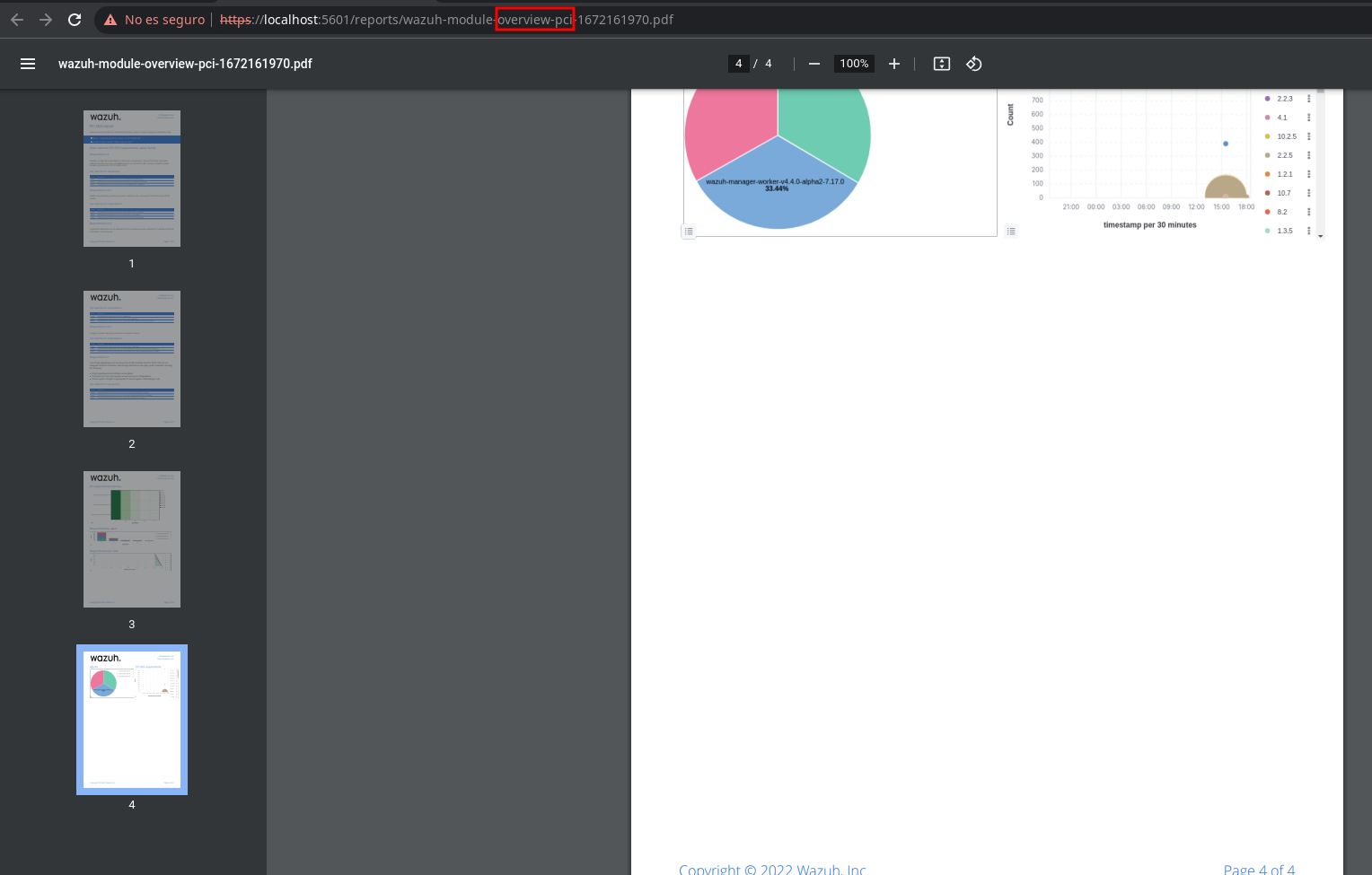1372x875 pixels.
Task: Rotate the PDF counterclockwise
Action: (x=973, y=63)
